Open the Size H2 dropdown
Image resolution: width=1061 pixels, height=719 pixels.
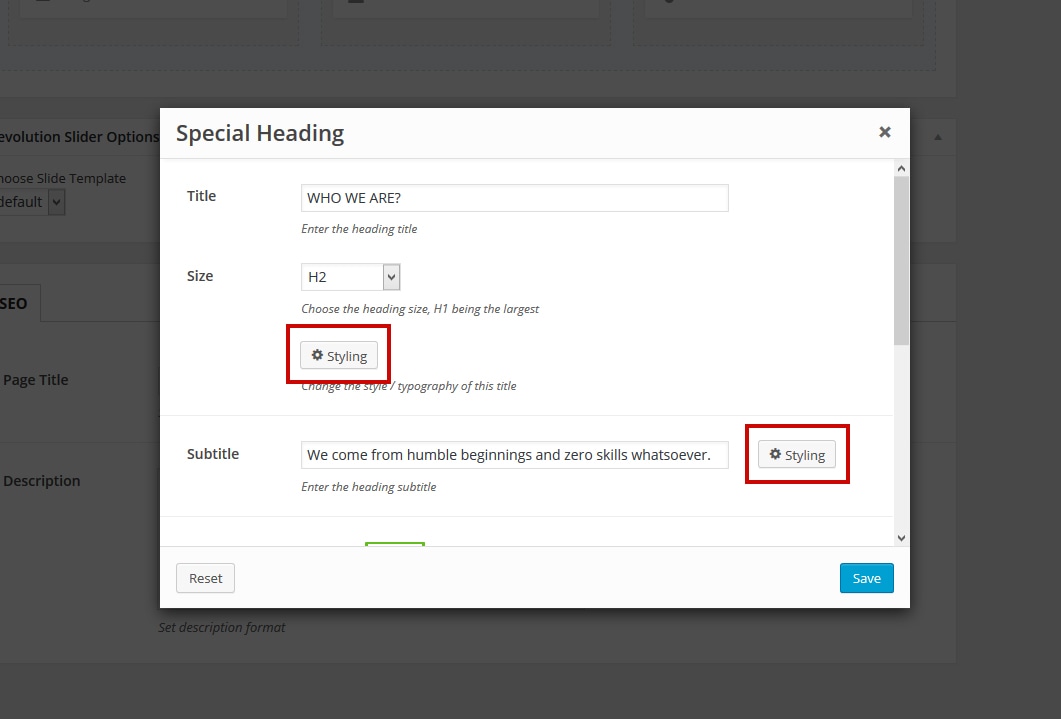tap(351, 277)
